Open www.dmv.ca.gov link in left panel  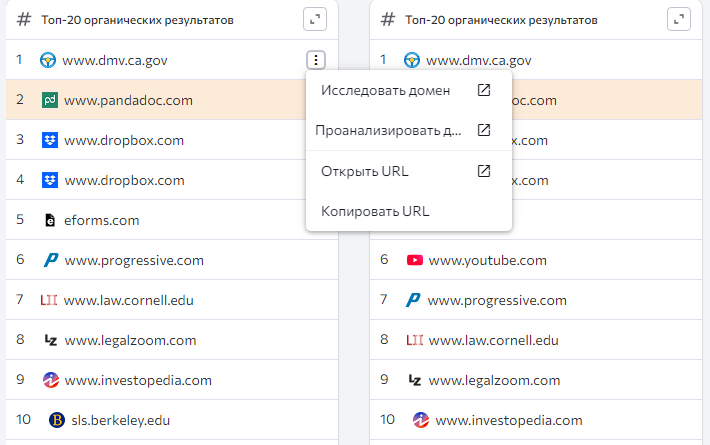[x=115, y=60]
